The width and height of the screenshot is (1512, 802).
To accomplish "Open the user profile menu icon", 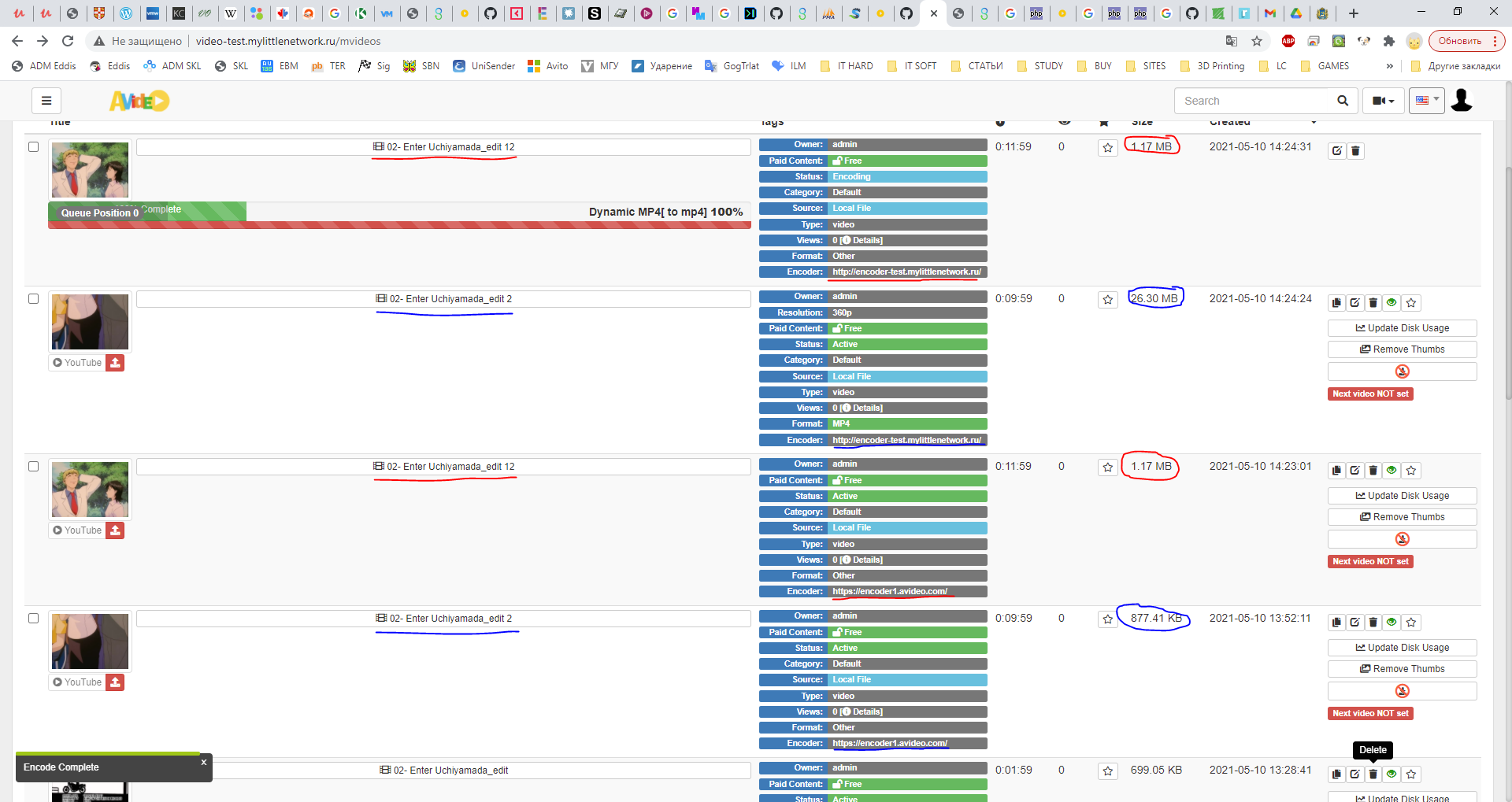I will tap(1462, 101).
